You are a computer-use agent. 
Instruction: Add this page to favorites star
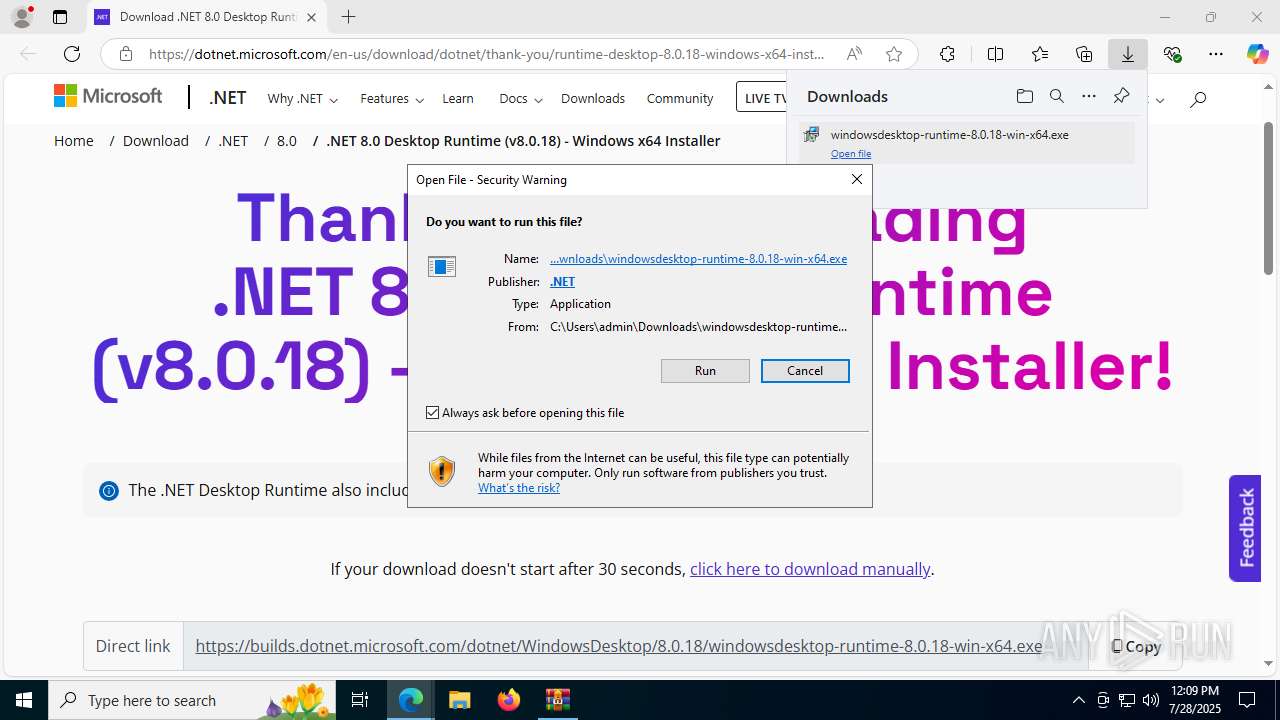tap(894, 54)
